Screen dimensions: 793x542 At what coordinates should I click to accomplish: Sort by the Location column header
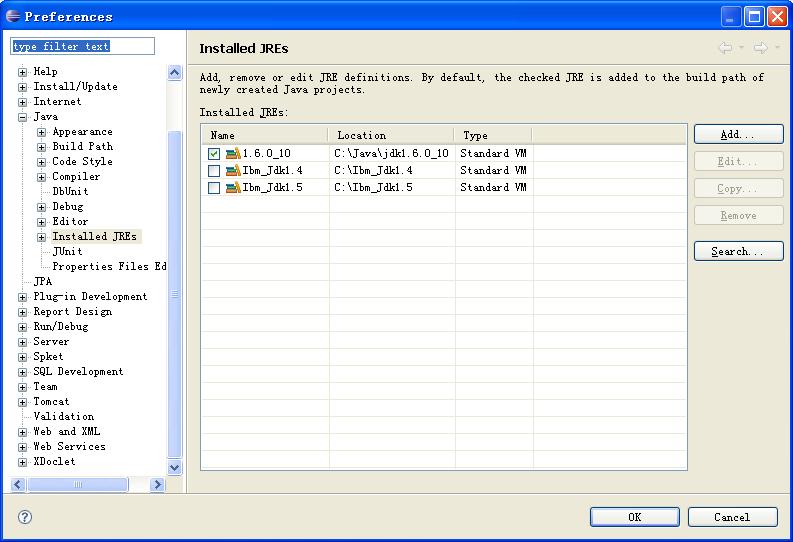pyautogui.click(x=391, y=136)
